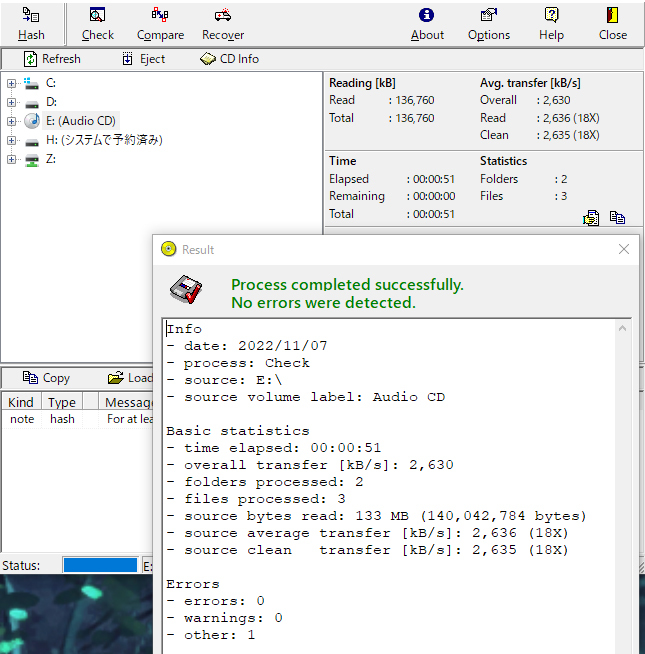Image resolution: width=645 pixels, height=654 pixels.
Task: Expand the D: drive node
Action: click(x=12, y=102)
